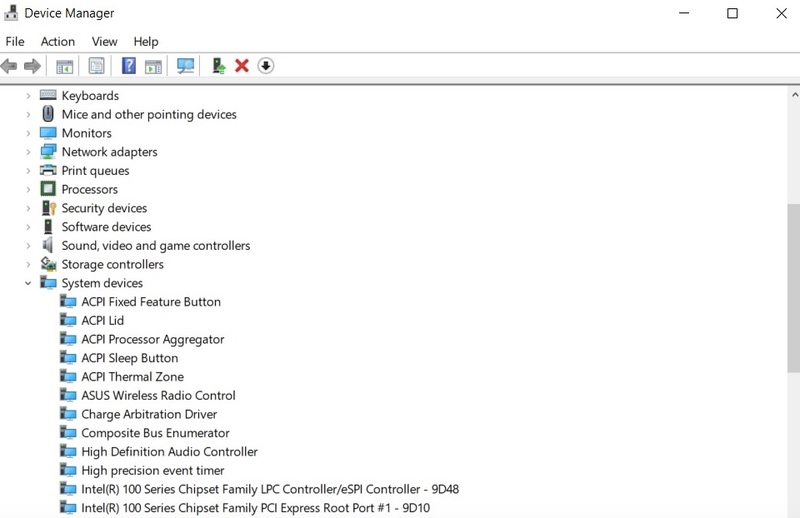Image resolution: width=800 pixels, height=518 pixels.
Task: Select High Definition Audio Controller
Action: (x=169, y=452)
